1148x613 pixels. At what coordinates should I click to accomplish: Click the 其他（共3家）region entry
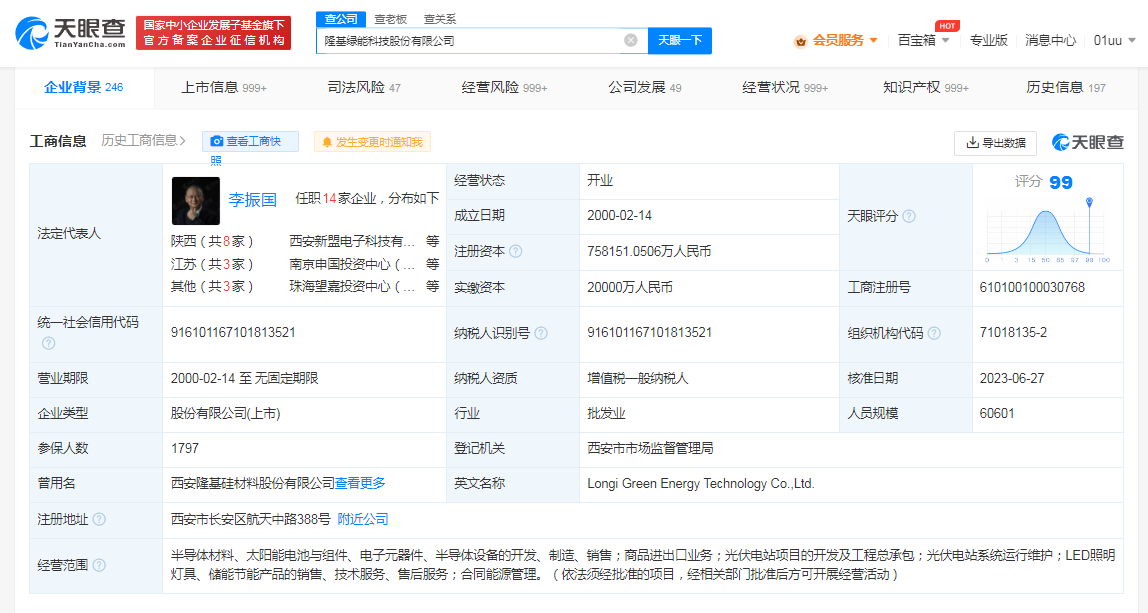click(212, 286)
